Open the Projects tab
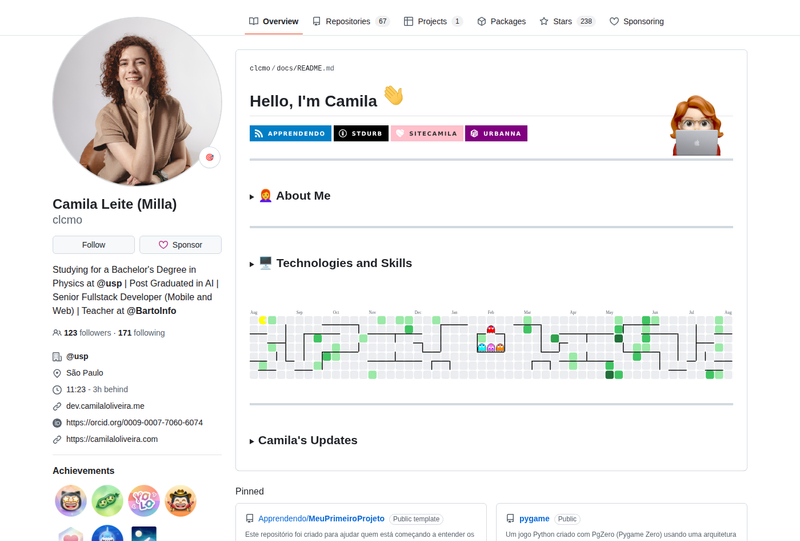 pos(432,21)
